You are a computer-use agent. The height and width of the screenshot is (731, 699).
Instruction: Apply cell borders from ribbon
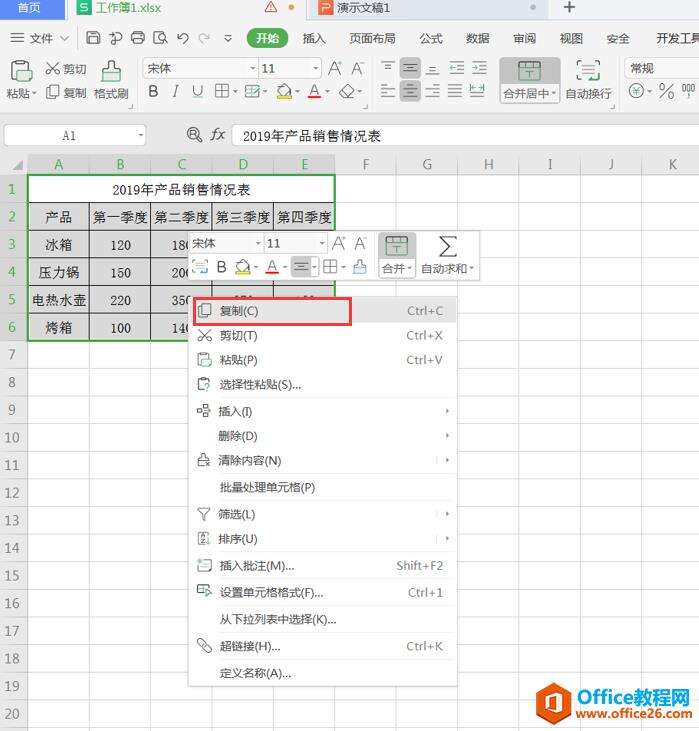222,91
